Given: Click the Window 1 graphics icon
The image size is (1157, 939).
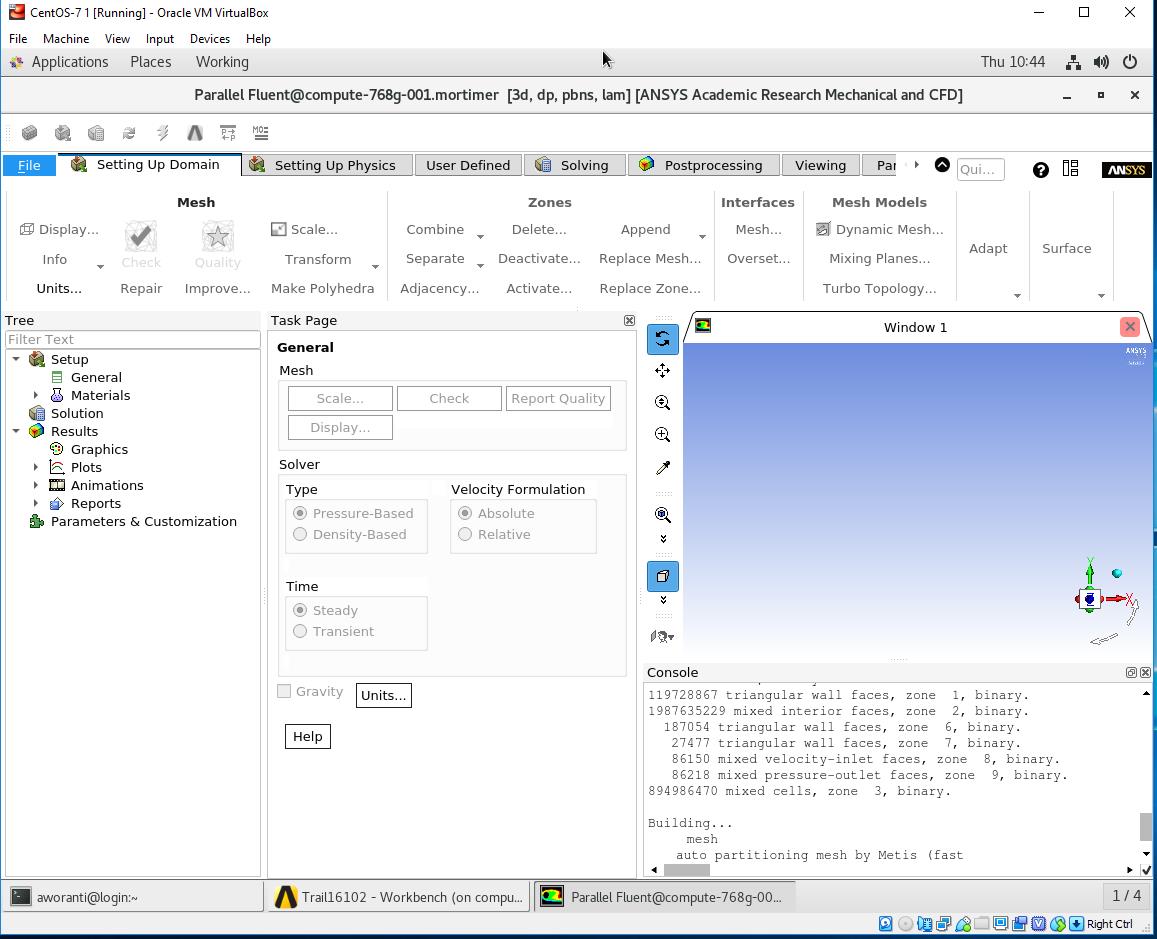Looking at the screenshot, I should pos(703,325).
